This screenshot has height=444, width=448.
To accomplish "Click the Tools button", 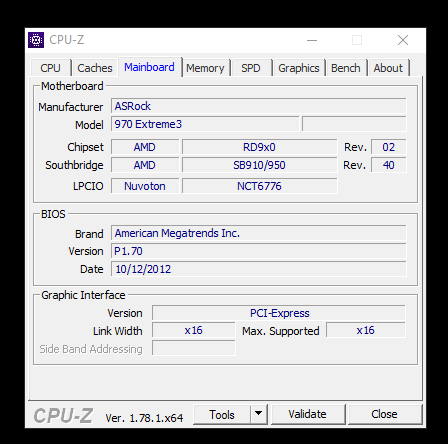I will 222,415.
